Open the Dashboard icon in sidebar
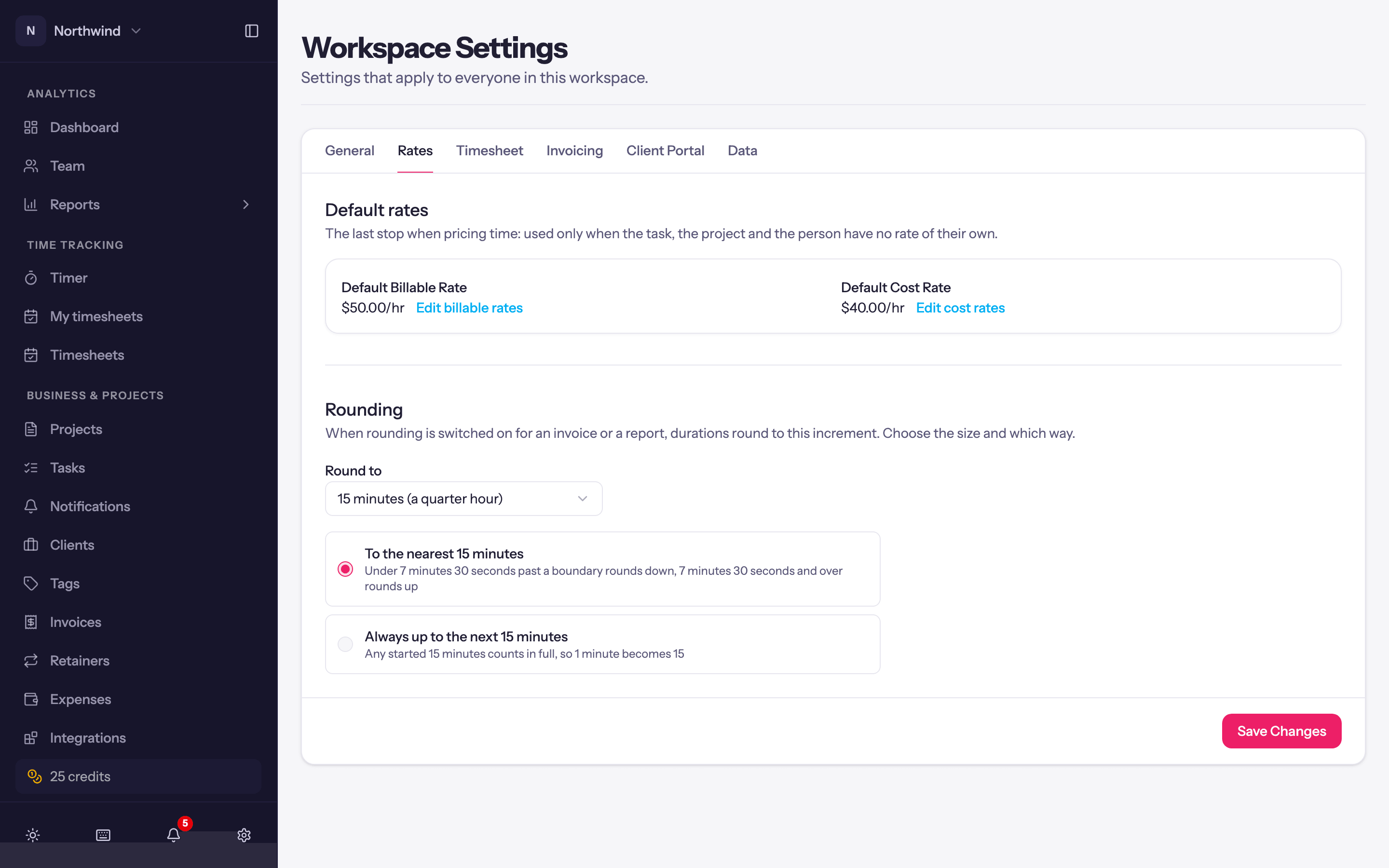The height and width of the screenshot is (868, 1389). (x=31, y=127)
